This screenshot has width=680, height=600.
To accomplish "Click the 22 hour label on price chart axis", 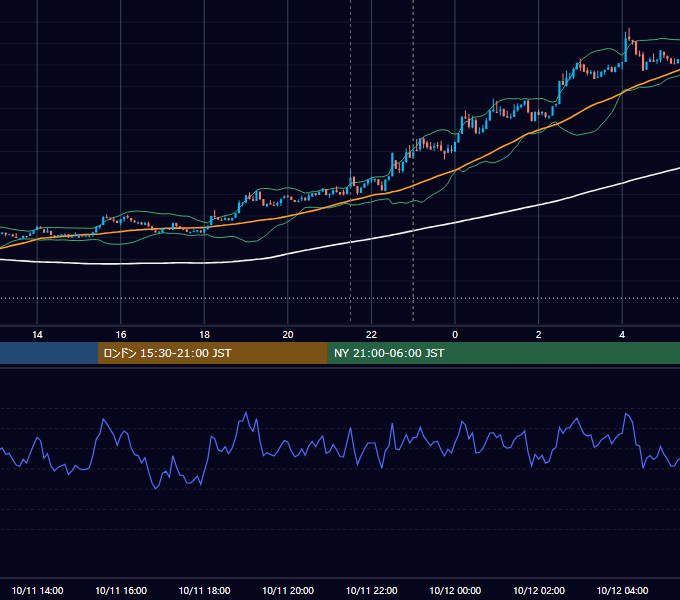I will pyautogui.click(x=371, y=335).
